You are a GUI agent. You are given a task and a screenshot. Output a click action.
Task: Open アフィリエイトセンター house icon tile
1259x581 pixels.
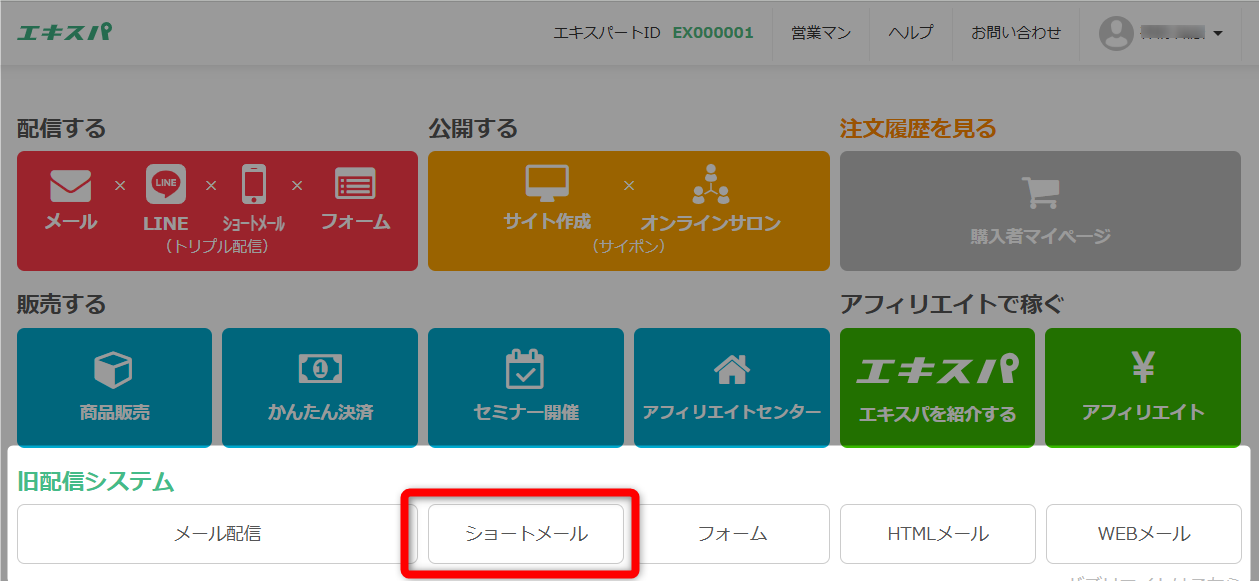pos(732,388)
